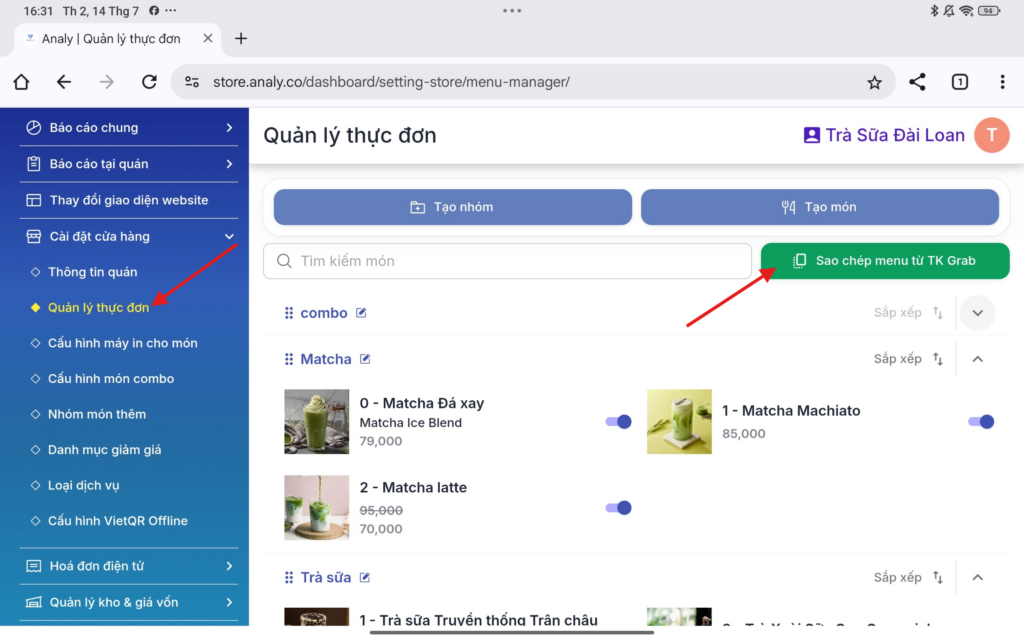The height and width of the screenshot is (640, 1024).
Task: Click the sort arrows icon for combo
Action: click(x=938, y=313)
